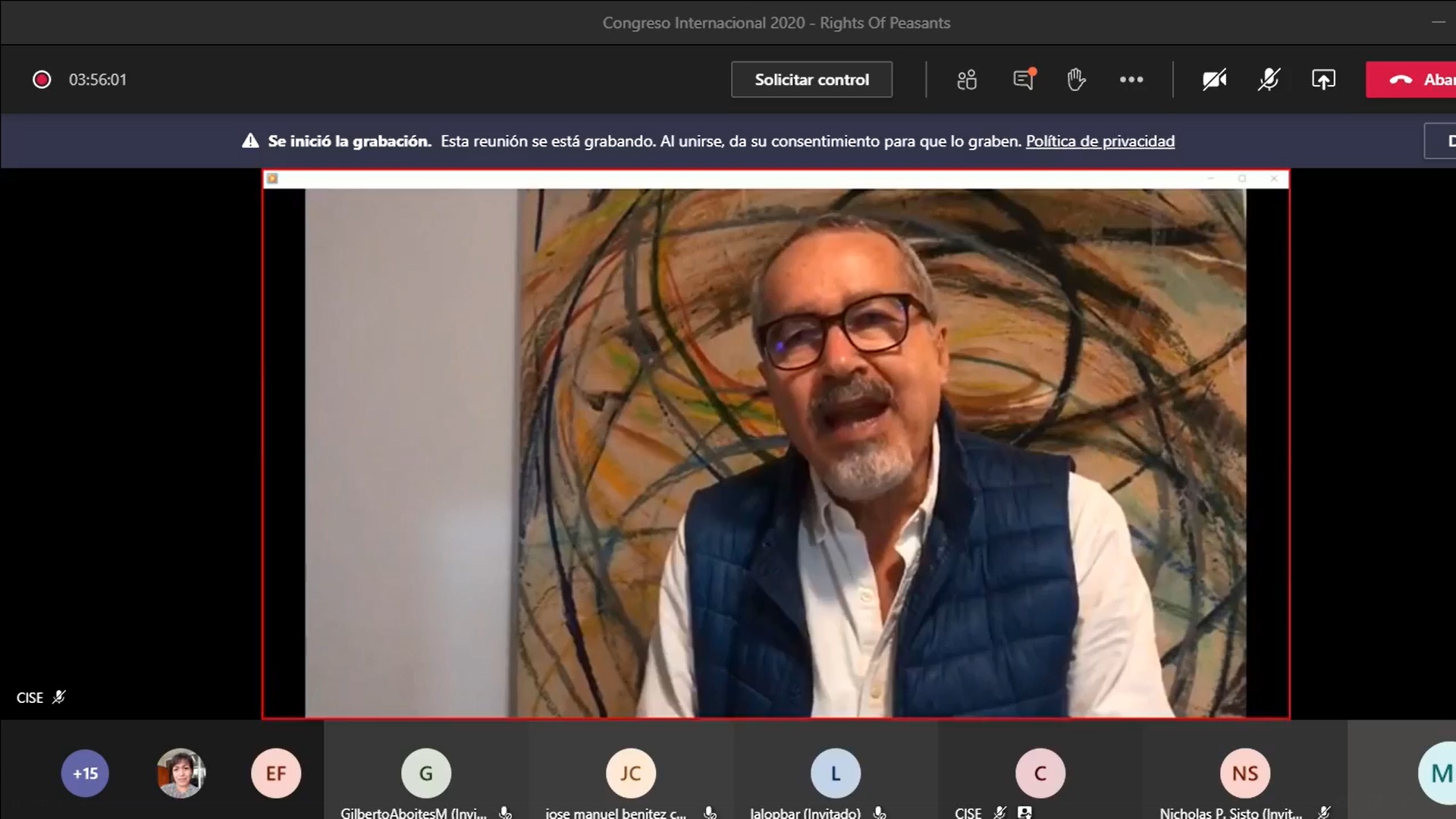Raise your hand in the meeting
This screenshot has height=819, width=1456.
(x=1076, y=80)
